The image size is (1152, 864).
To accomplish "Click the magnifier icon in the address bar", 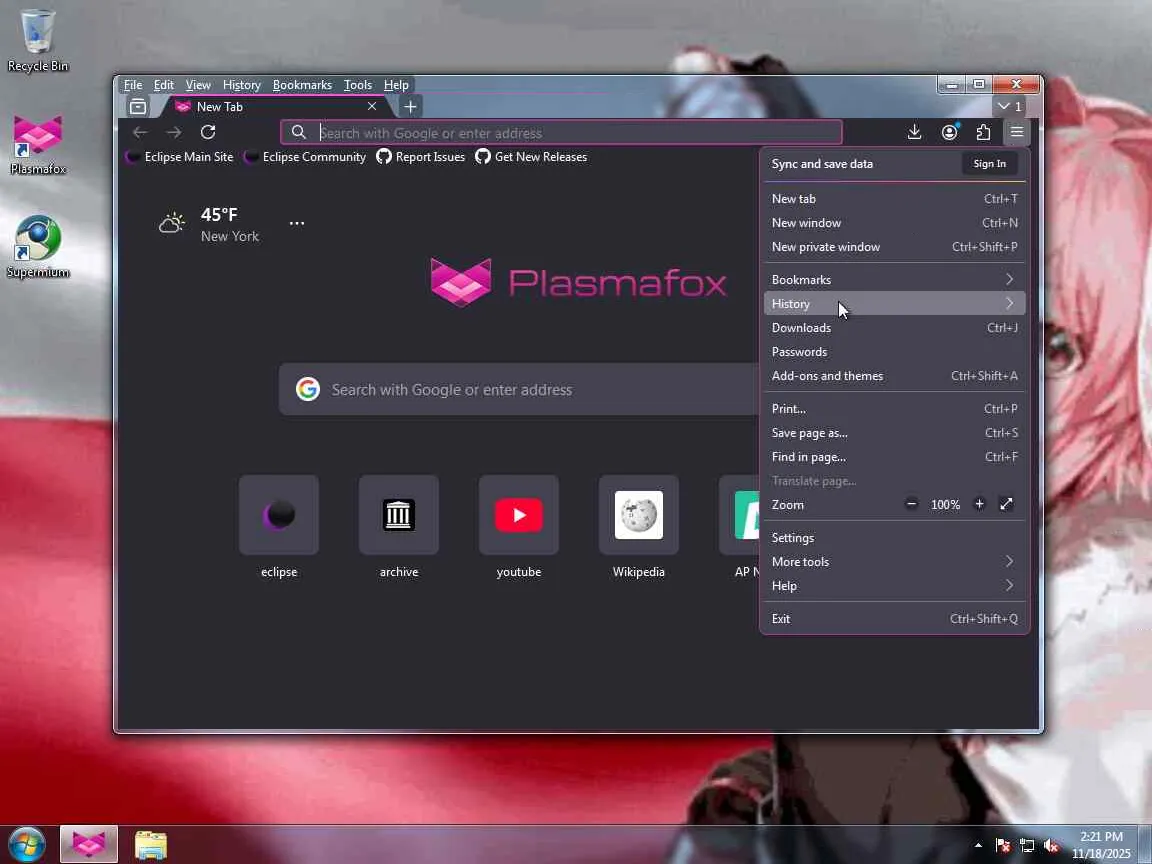I will pyautogui.click(x=298, y=132).
